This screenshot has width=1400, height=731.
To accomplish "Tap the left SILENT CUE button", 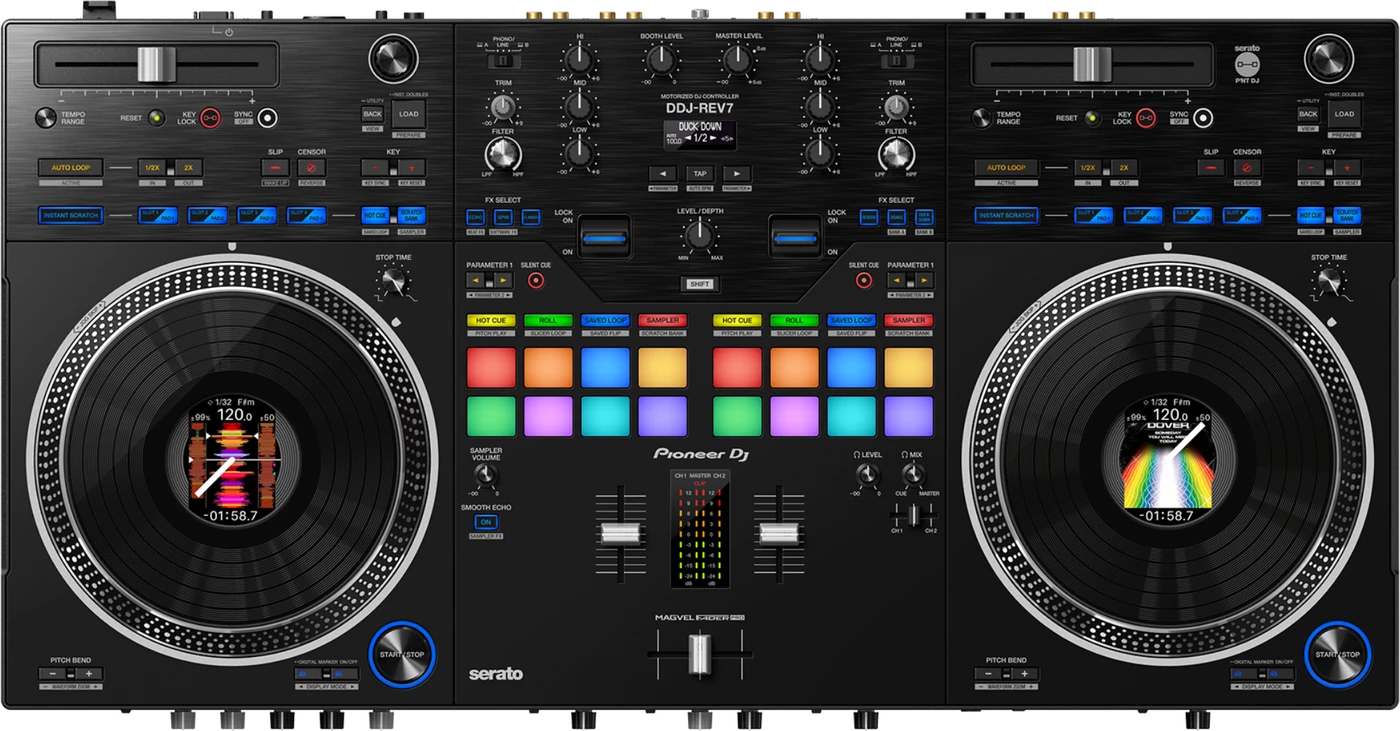I will (536, 281).
